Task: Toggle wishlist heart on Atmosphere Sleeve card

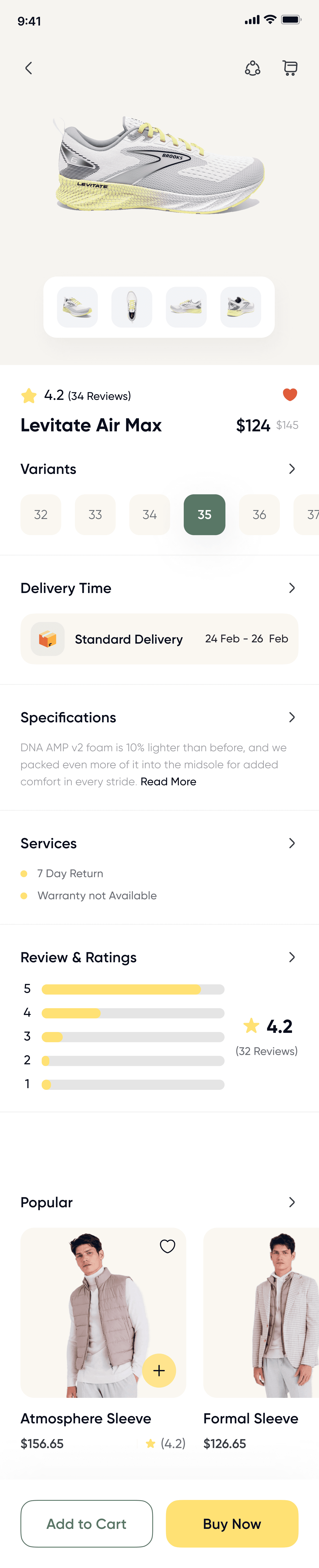Action: pyautogui.click(x=167, y=1246)
